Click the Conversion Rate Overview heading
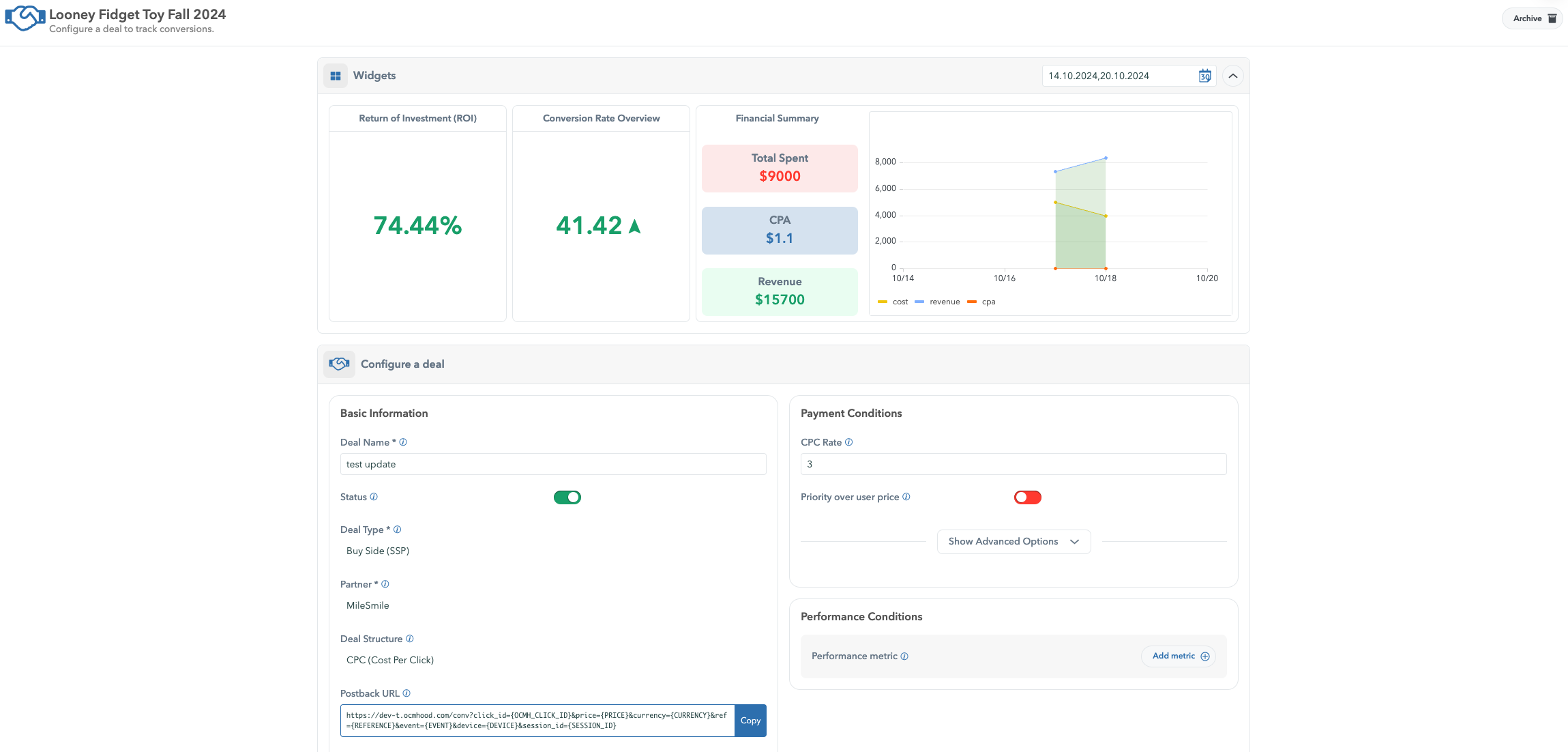Screen dimensions: 1568x752 click(601, 119)
